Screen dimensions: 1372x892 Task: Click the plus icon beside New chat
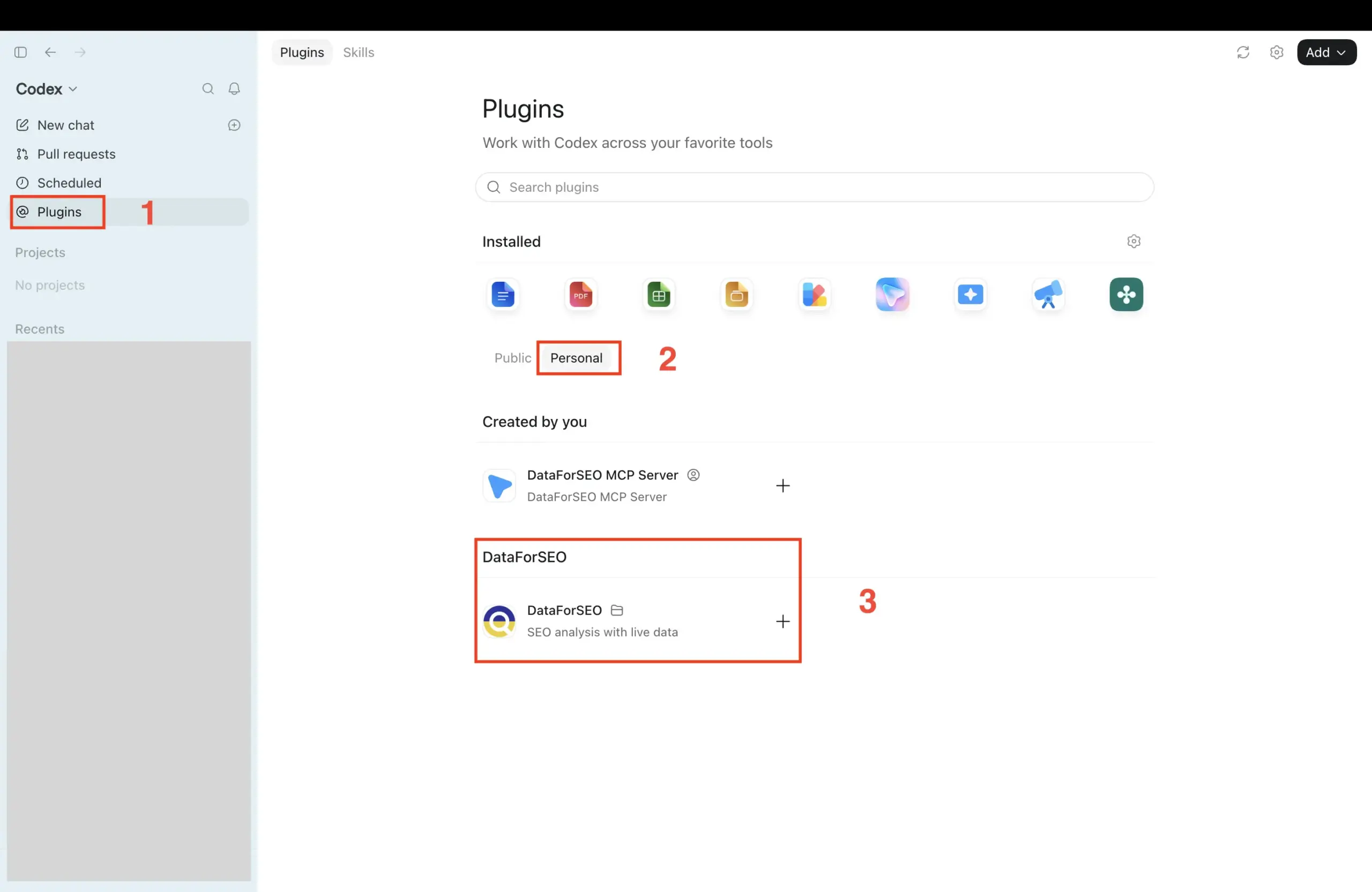pos(234,125)
